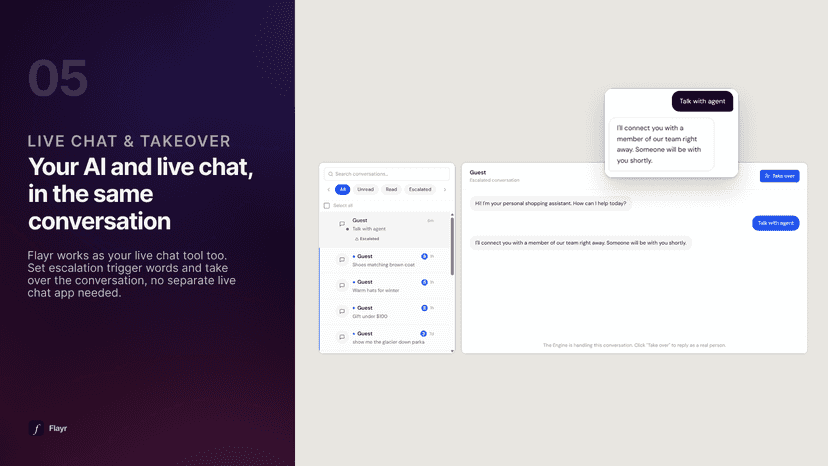Click 'I'll connect you with a member' message in chat pane
The height and width of the screenshot is (466, 828).
click(x=580, y=243)
